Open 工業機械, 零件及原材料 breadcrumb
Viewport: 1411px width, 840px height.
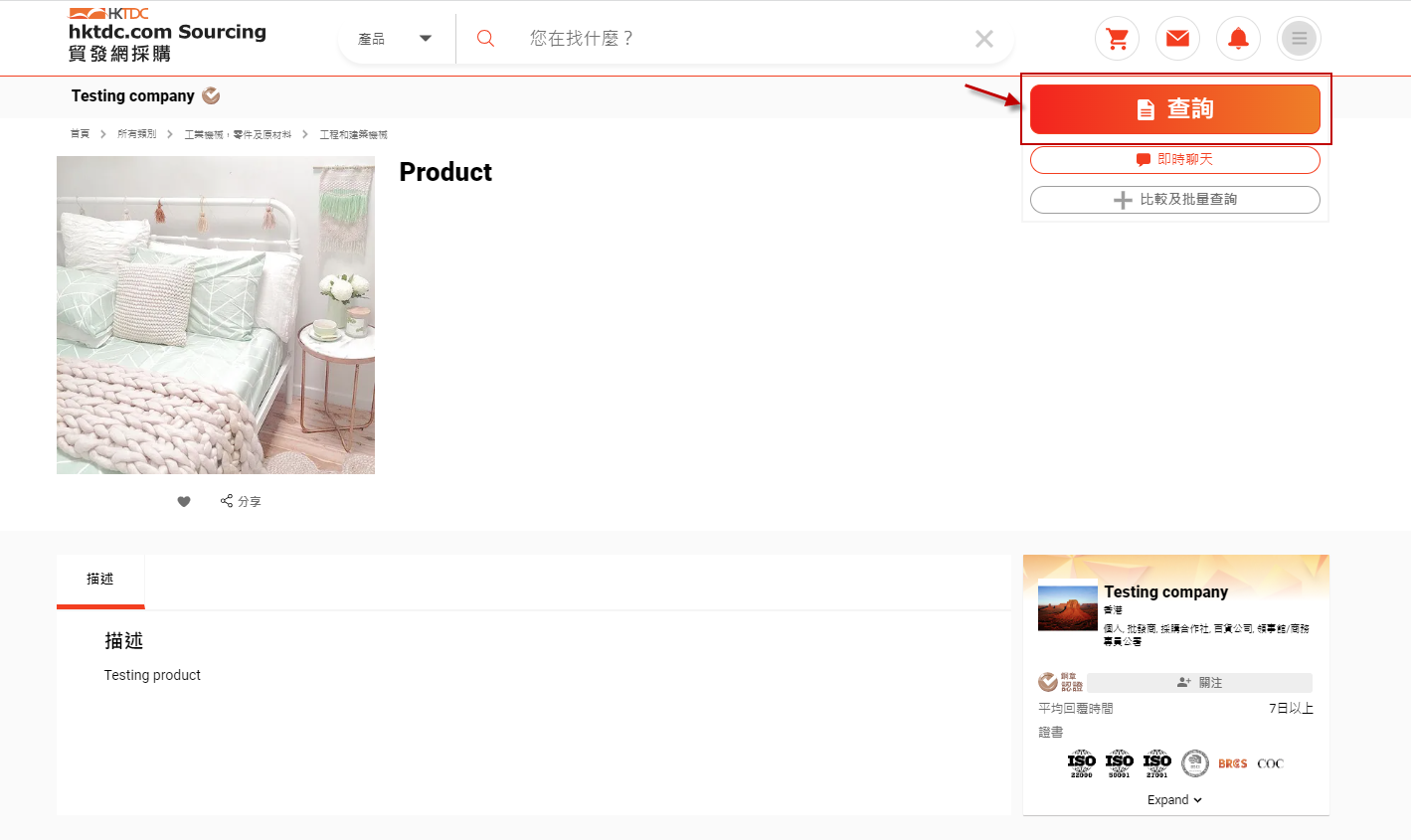tap(238, 134)
